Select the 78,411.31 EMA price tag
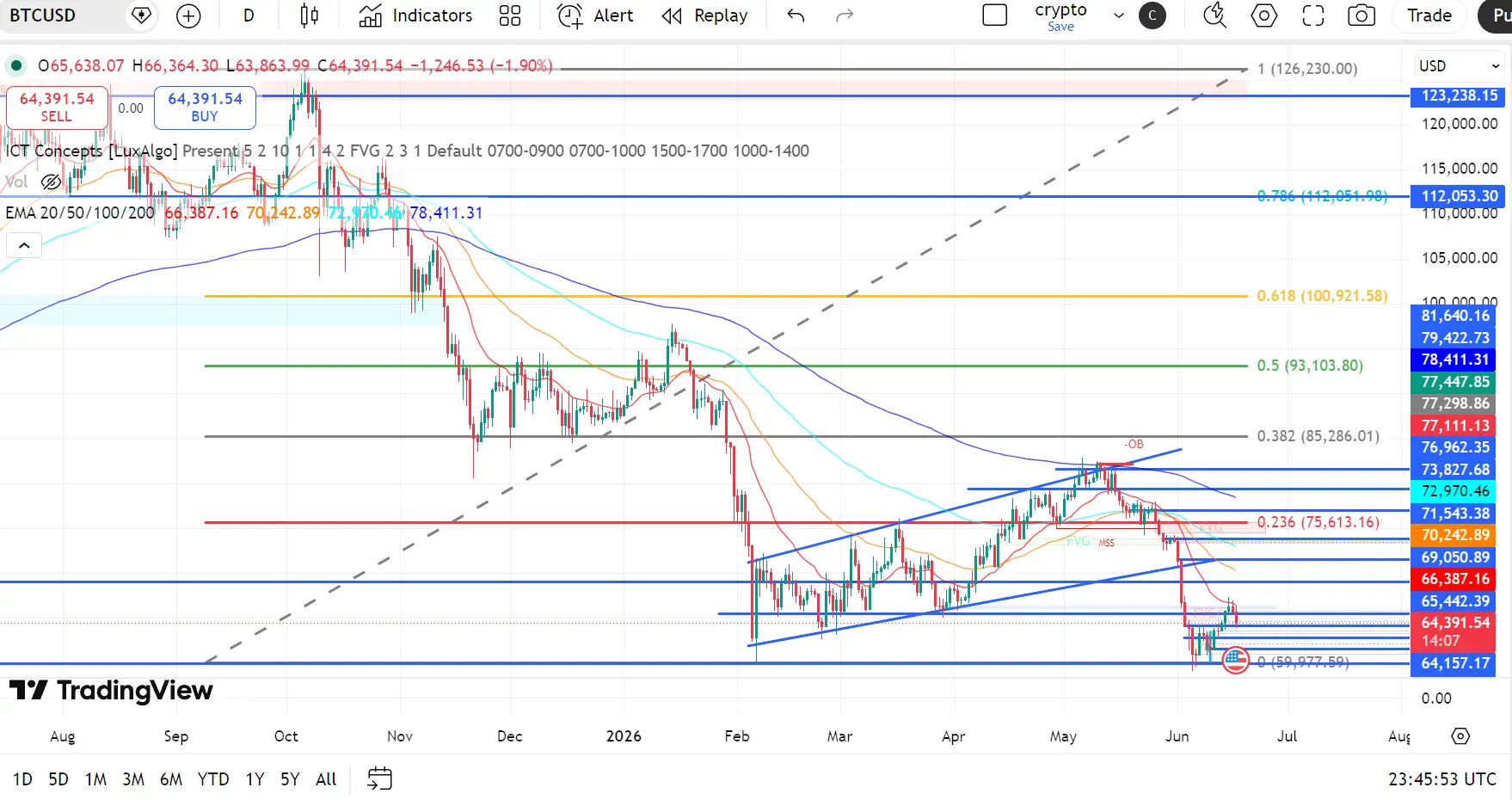Screen dimensions: 1512x800 1454,360
